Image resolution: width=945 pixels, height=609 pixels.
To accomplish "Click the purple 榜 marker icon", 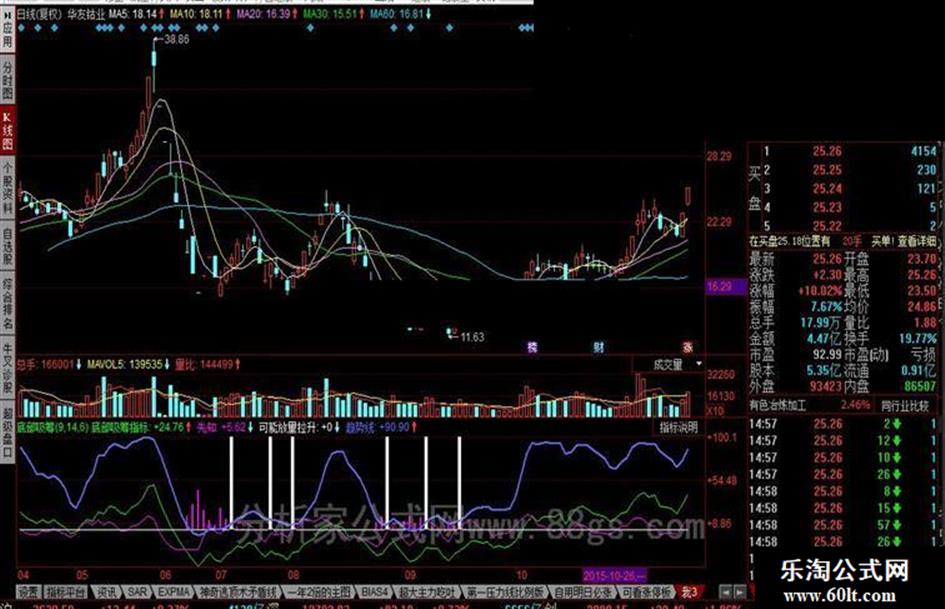I will pyautogui.click(x=532, y=347).
